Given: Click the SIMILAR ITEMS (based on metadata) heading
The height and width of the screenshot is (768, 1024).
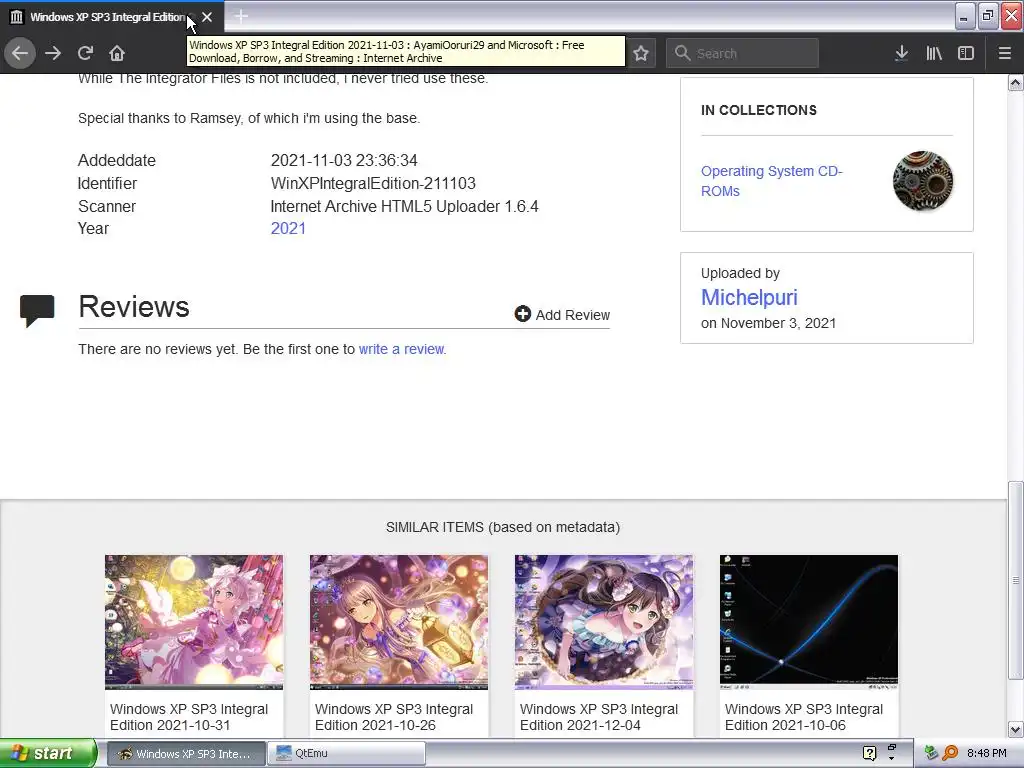Looking at the screenshot, I should (x=503, y=527).
